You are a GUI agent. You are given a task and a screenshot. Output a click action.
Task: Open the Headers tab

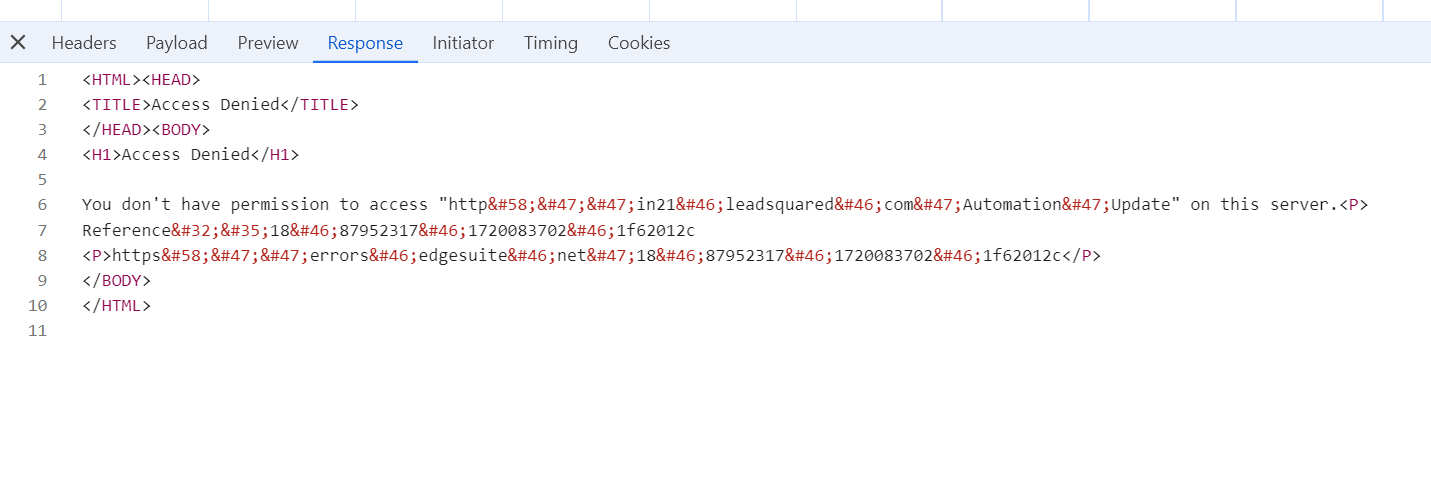point(84,43)
